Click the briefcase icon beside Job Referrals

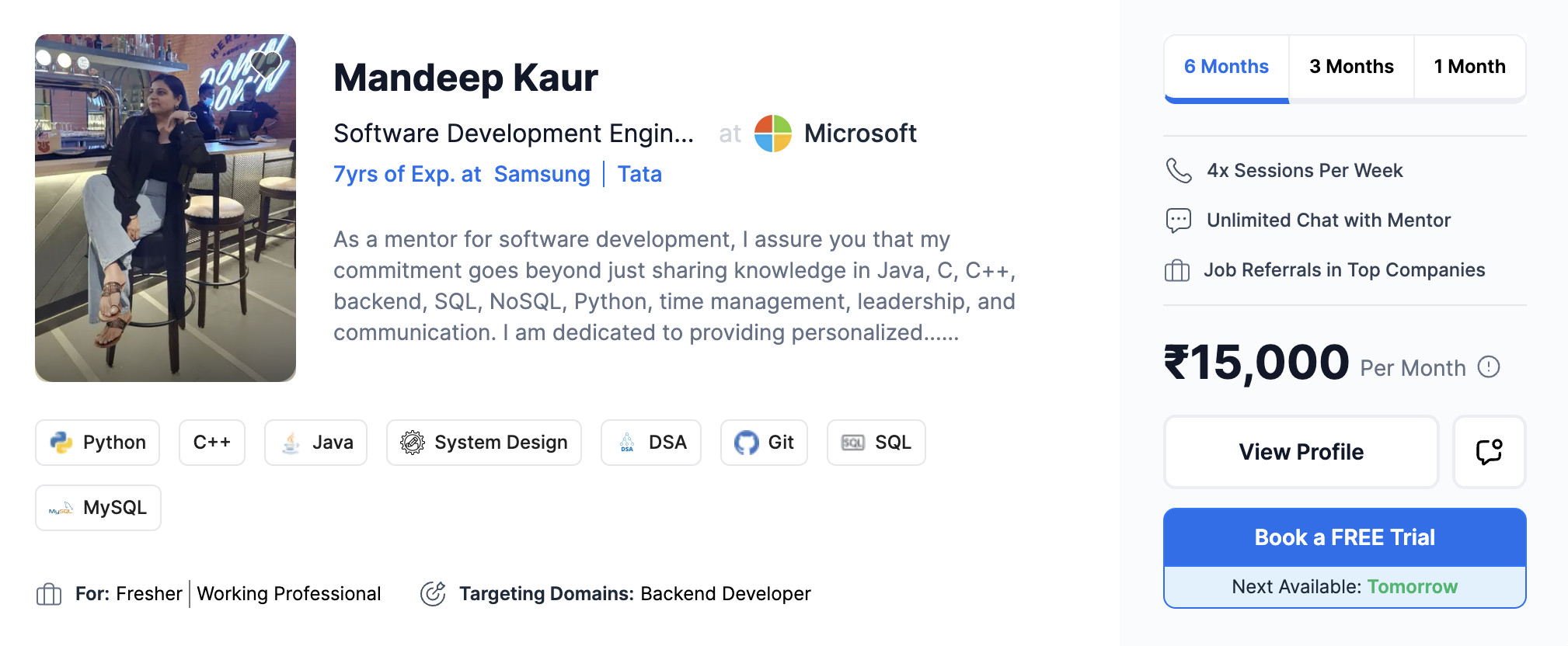(x=1177, y=270)
